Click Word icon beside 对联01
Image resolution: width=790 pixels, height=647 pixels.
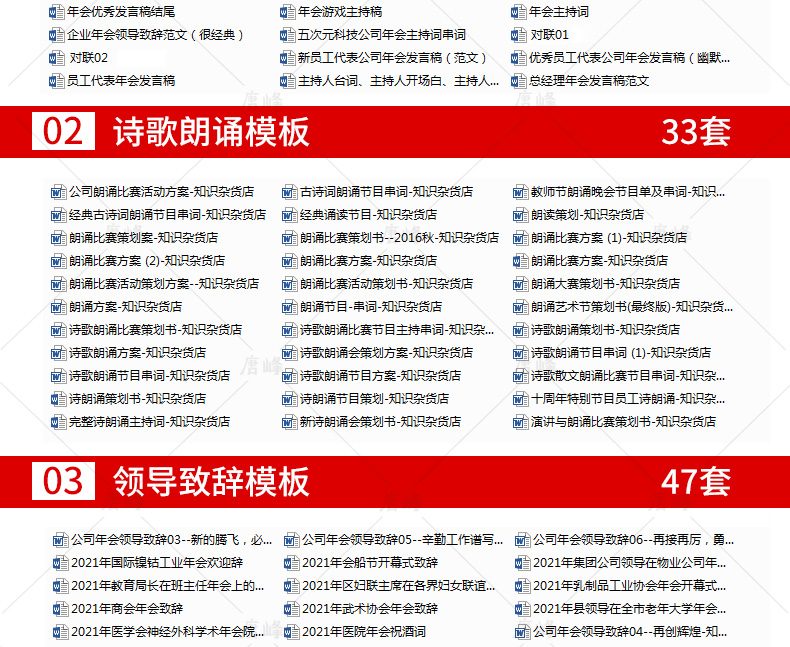click(x=519, y=35)
